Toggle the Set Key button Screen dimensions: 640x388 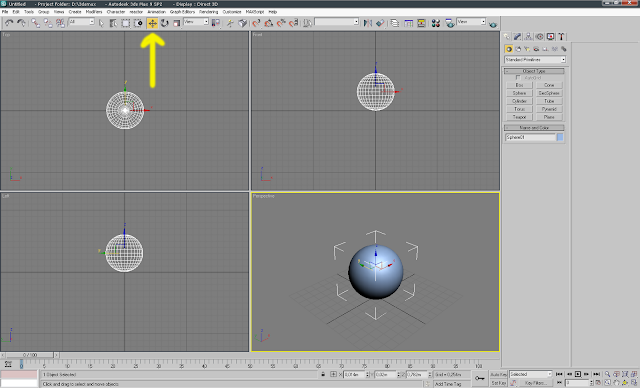[x=498, y=383]
